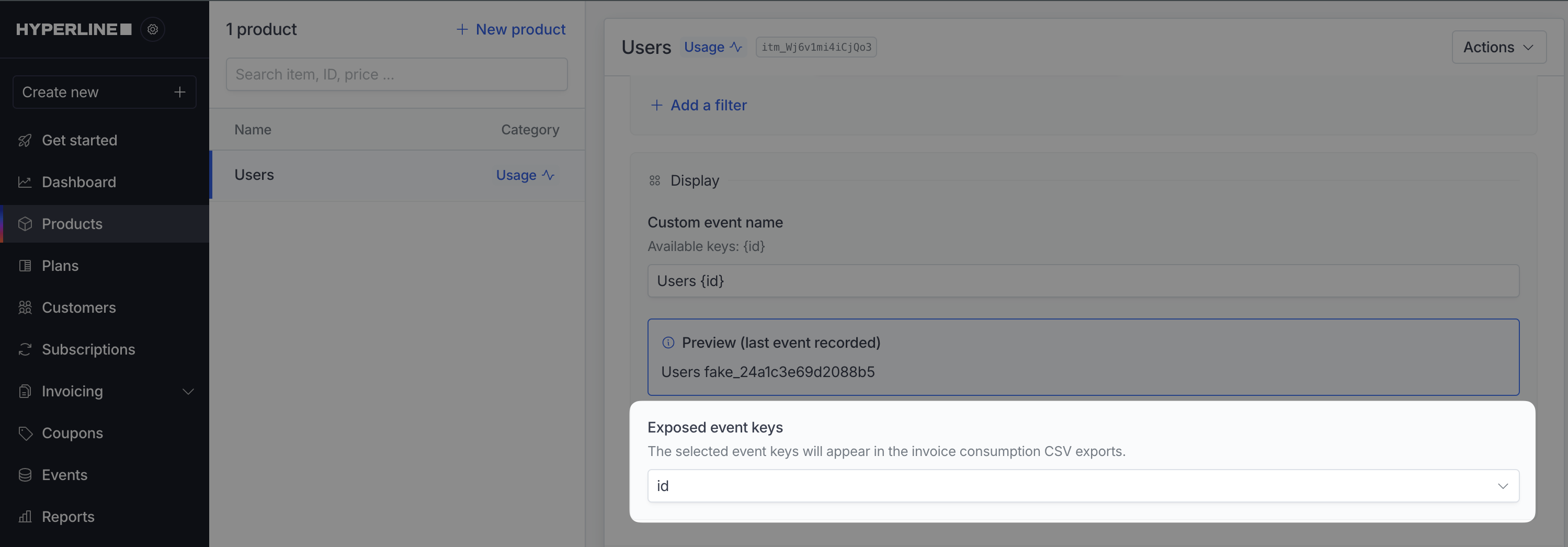1568x547 pixels.
Task: Click the Usage pulse icon in Users row
Action: (548, 175)
